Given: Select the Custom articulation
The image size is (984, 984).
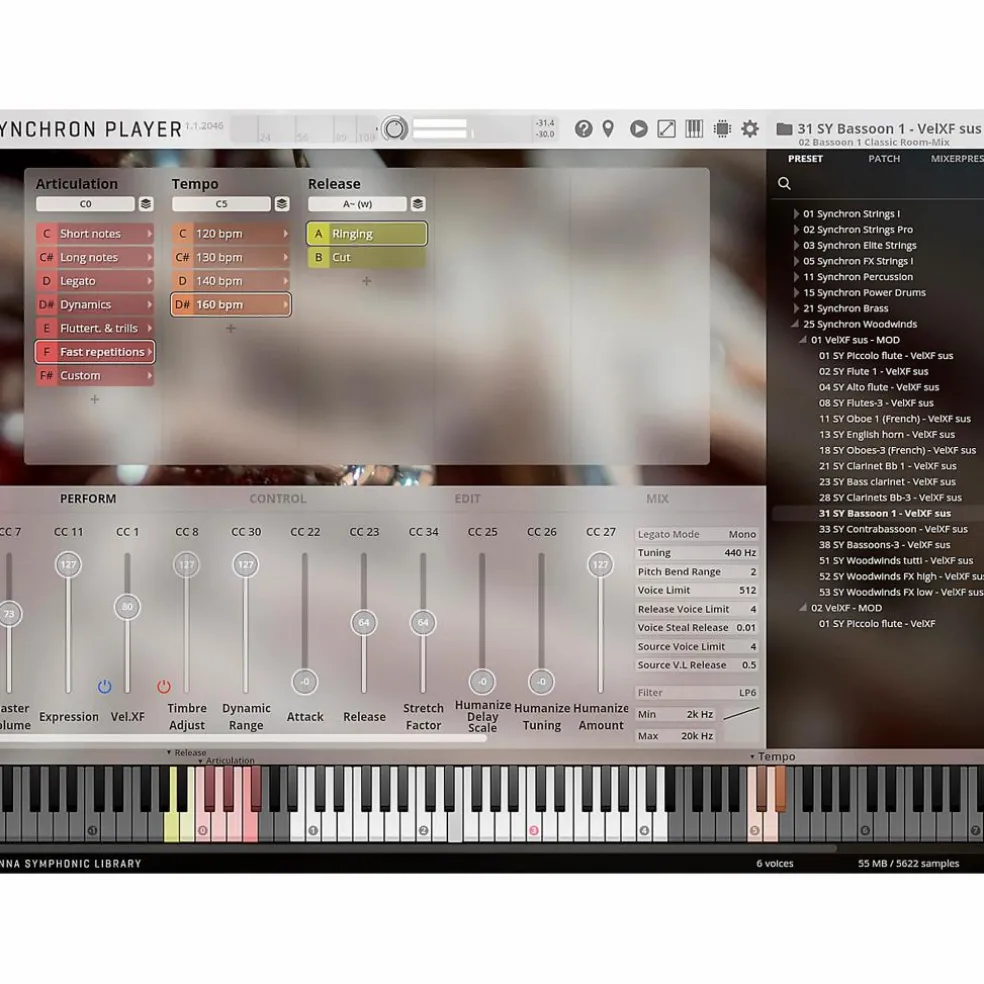Looking at the screenshot, I should point(95,375).
